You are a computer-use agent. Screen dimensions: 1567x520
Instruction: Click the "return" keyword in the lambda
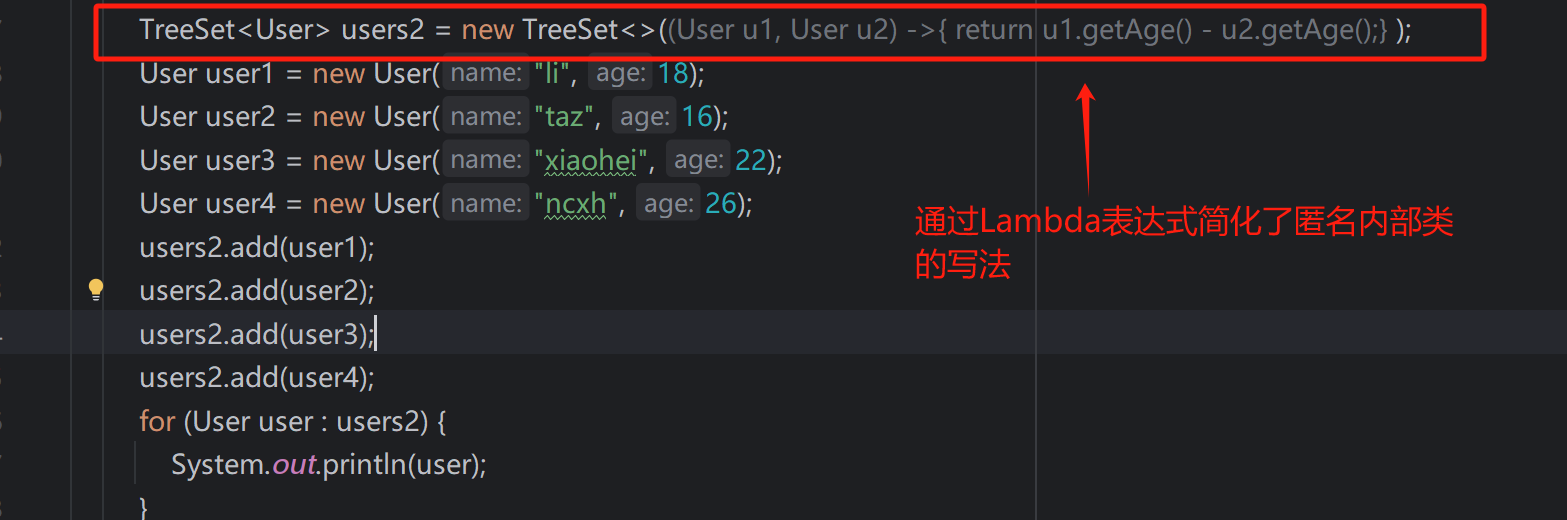[x=994, y=30]
